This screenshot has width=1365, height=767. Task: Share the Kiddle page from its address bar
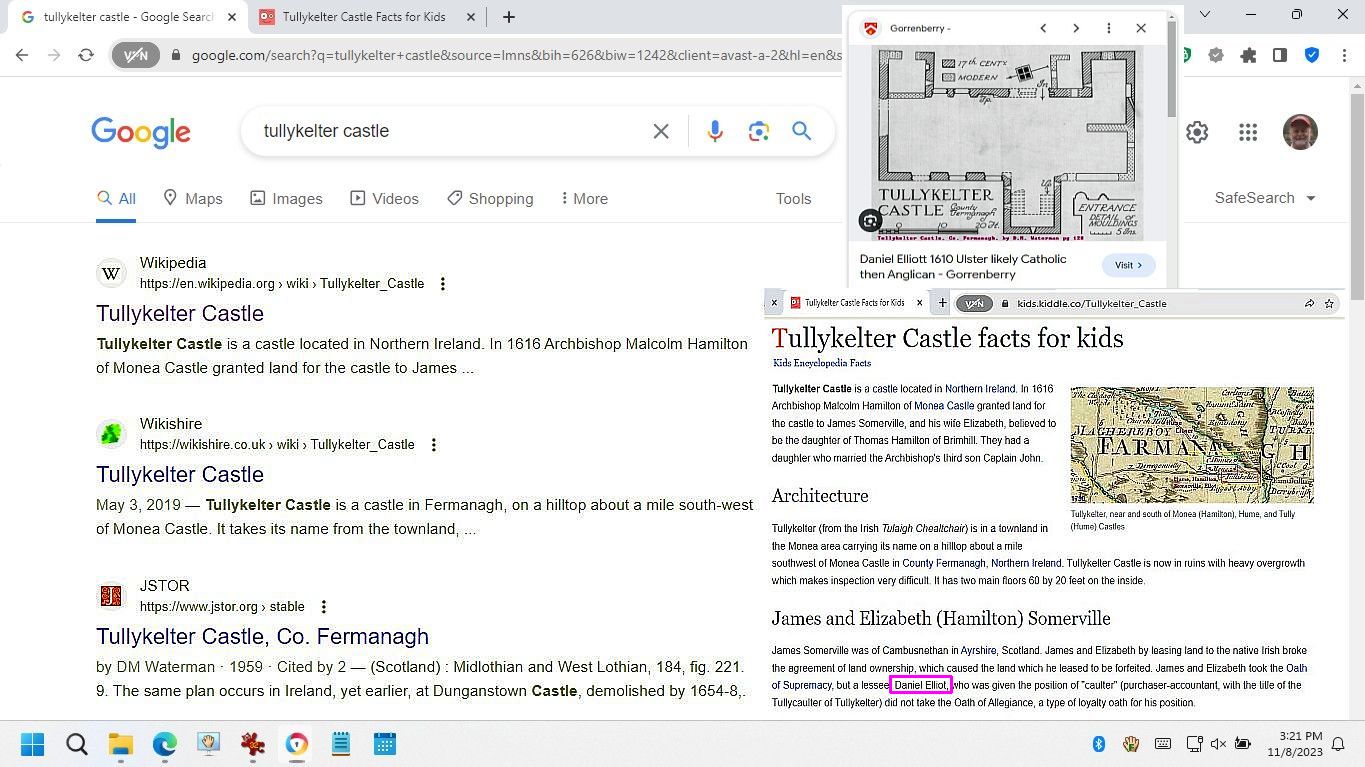[1309, 303]
